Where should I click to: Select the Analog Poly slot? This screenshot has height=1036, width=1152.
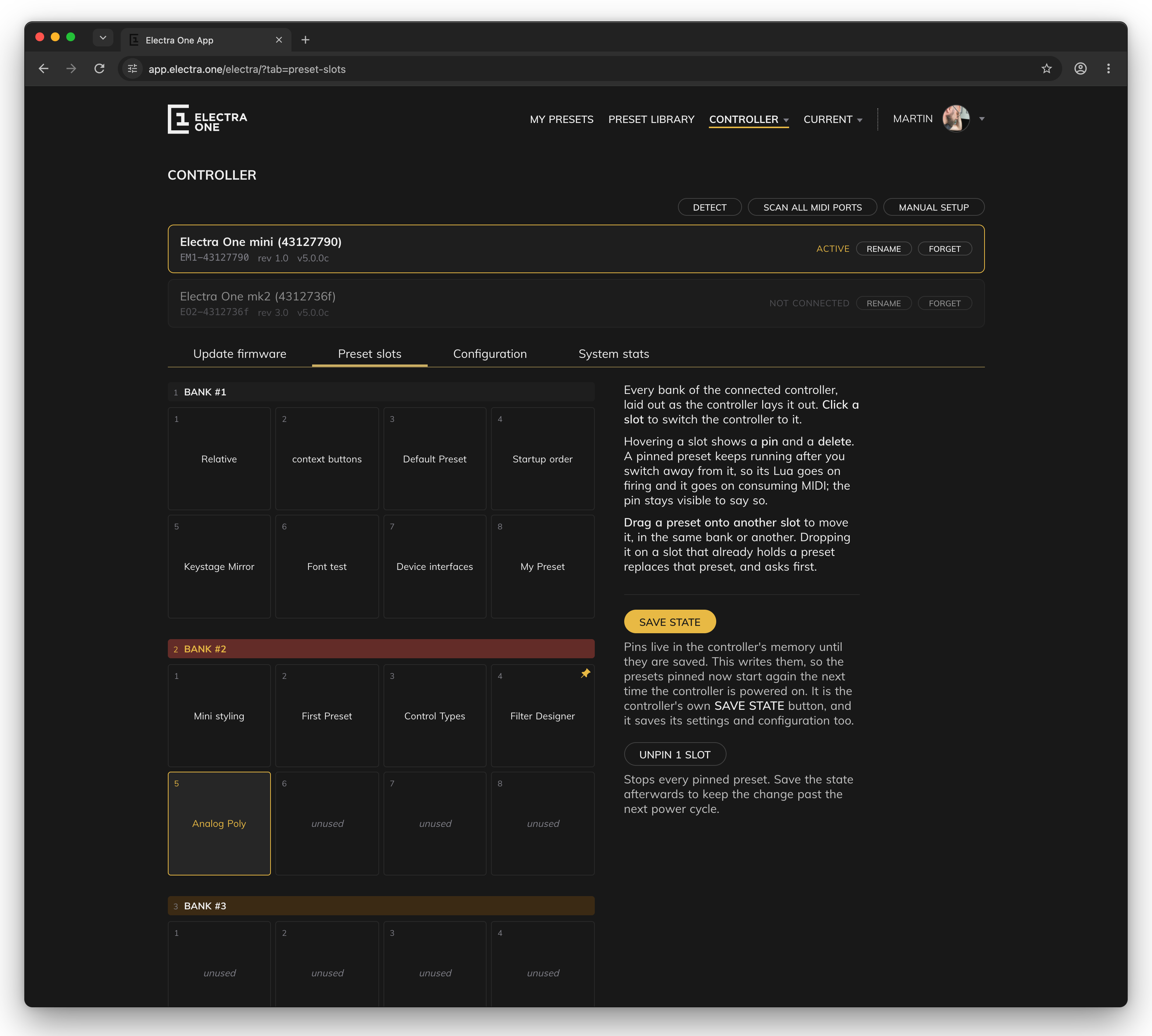(x=219, y=824)
